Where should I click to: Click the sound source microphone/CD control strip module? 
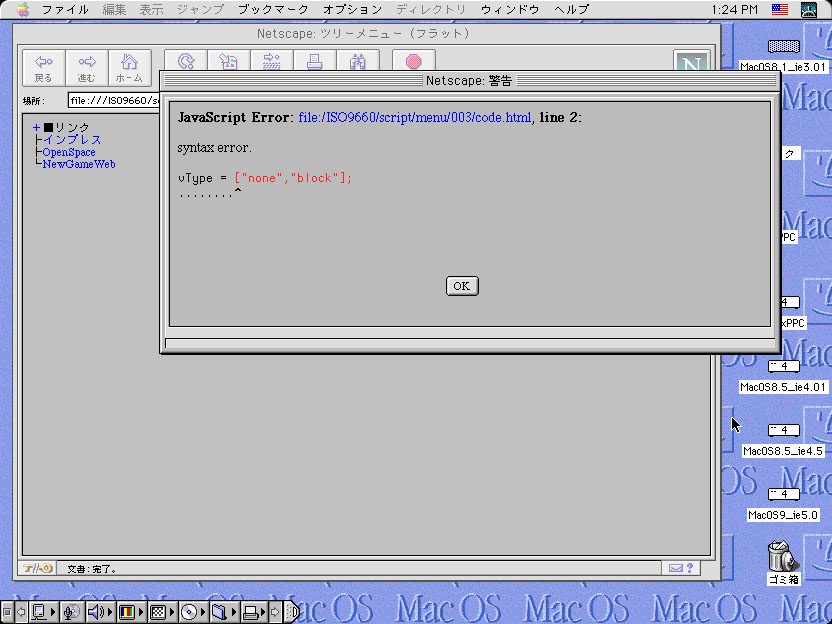point(72,612)
